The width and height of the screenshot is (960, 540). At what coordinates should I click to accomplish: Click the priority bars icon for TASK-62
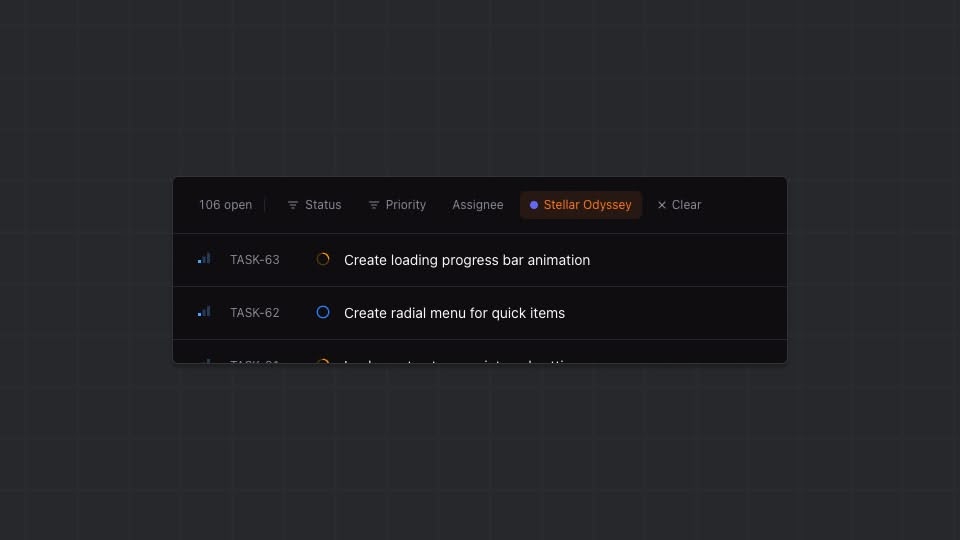pos(204,312)
